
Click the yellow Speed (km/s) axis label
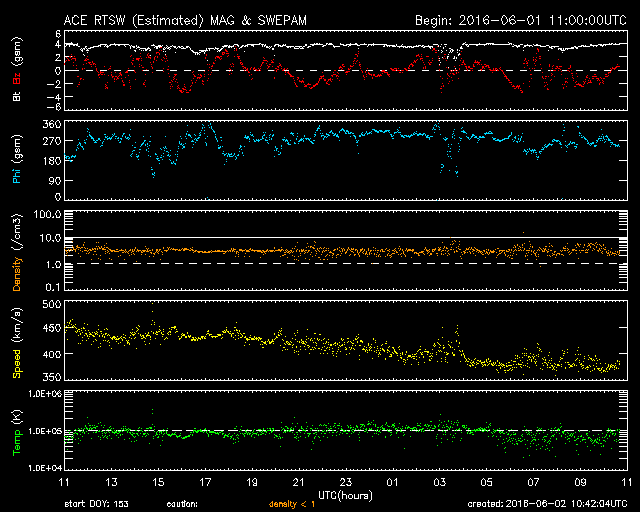(17, 341)
